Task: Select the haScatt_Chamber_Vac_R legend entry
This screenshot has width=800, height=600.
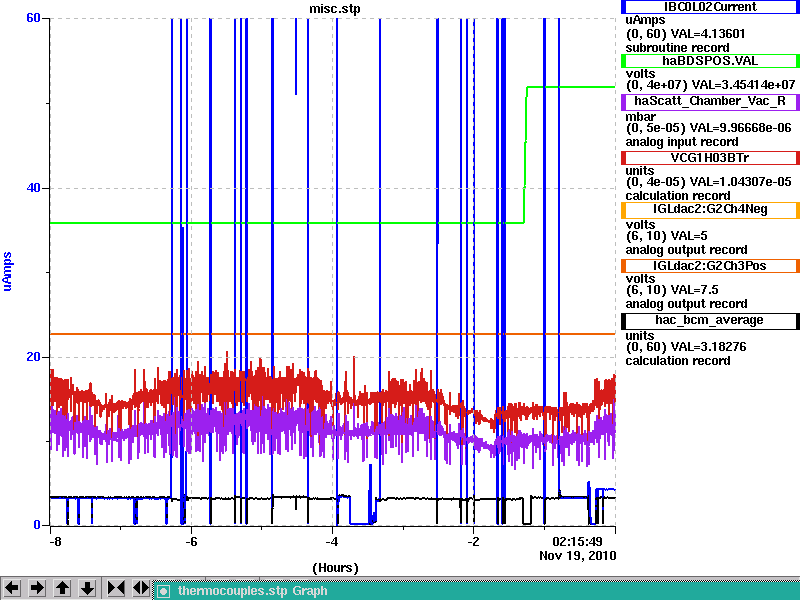Action: tap(710, 102)
